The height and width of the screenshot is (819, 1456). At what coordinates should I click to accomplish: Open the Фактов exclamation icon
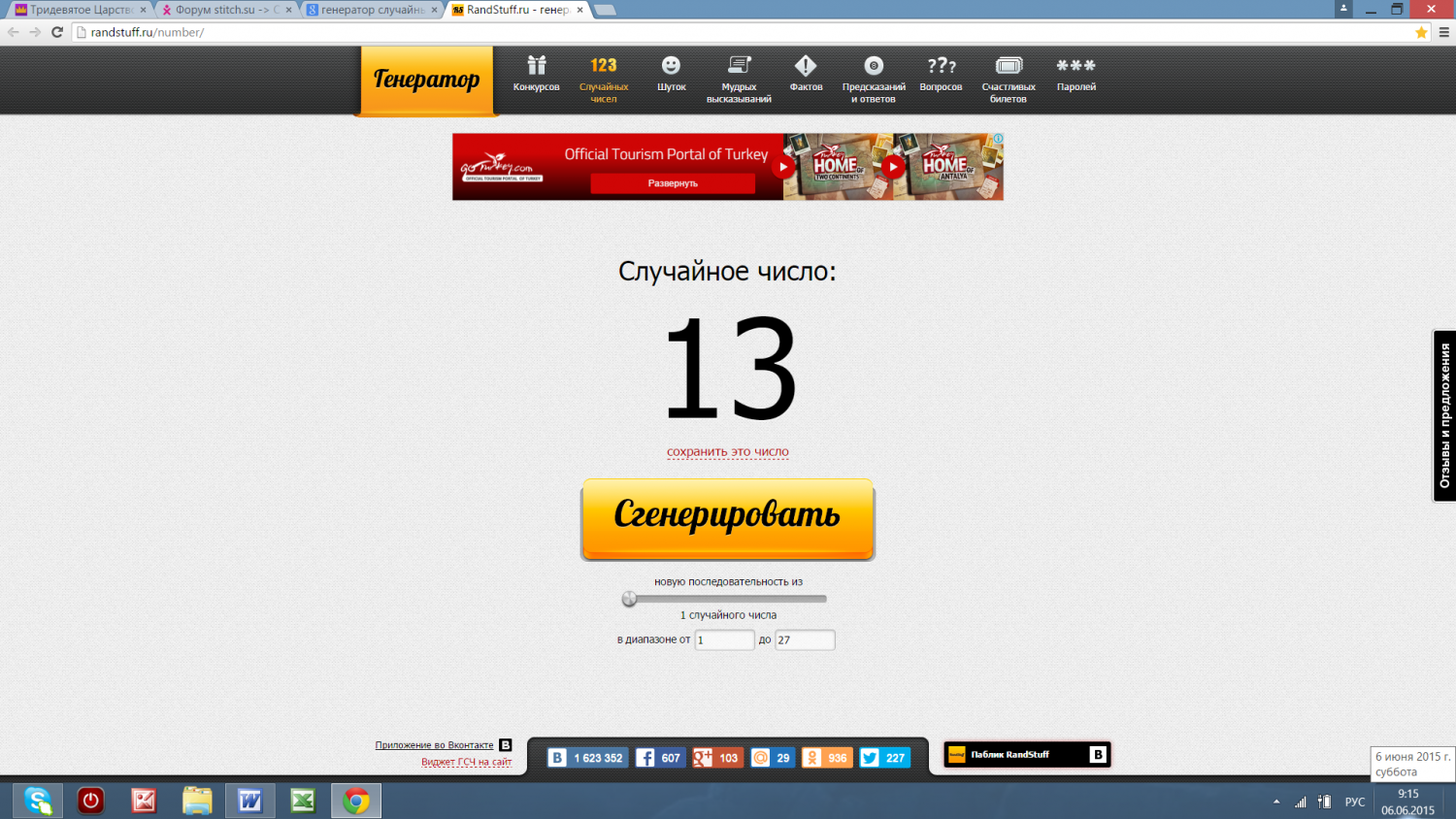(806, 66)
